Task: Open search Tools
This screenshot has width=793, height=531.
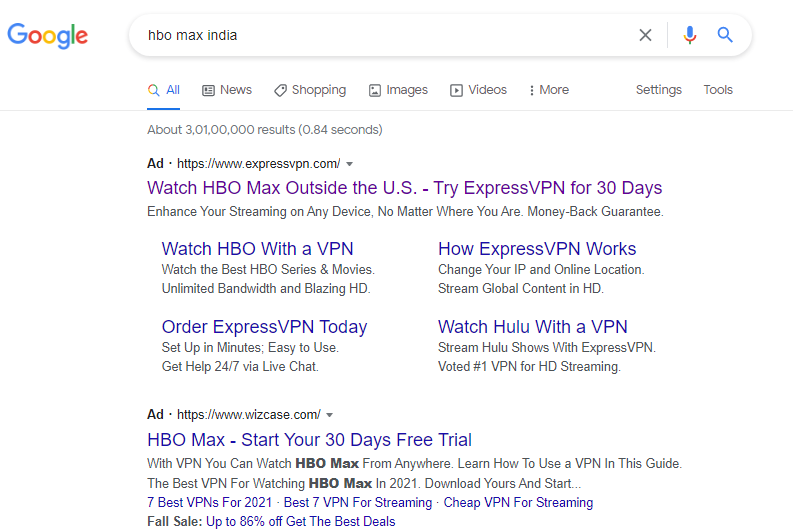Action: click(x=718, y=90)
